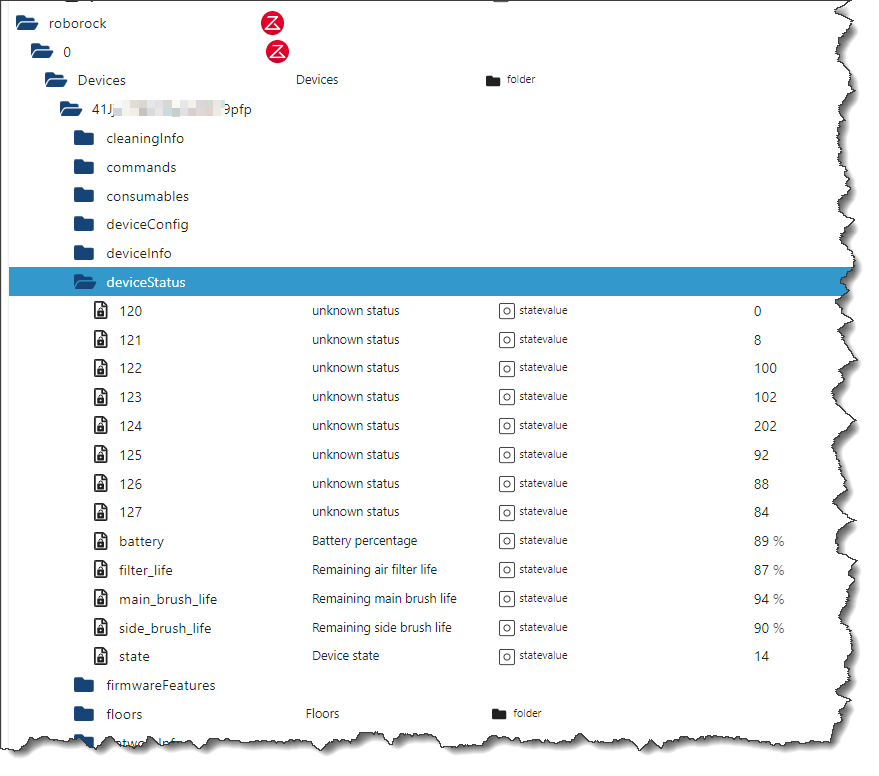Collapse the instance 0 folder icon
Image resolution: width=879 pixels, height=776 pixels.
tap(41, 52)
